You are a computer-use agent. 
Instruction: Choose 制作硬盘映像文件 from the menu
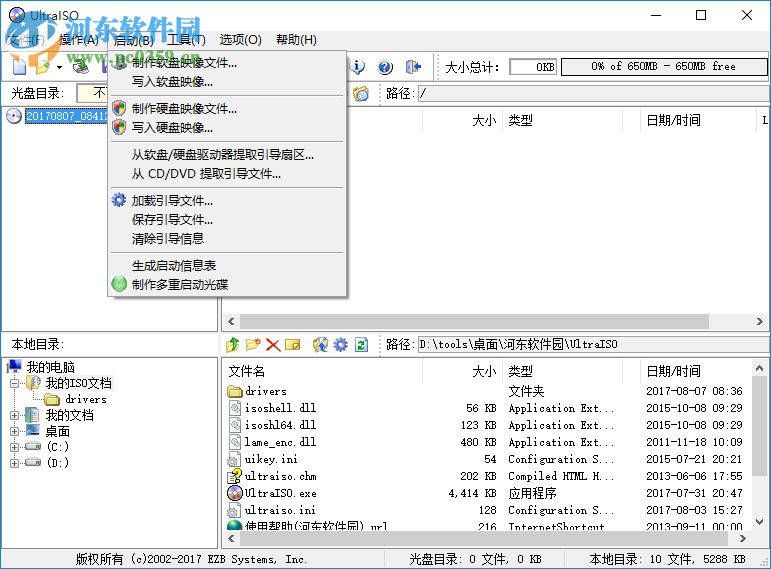tap(227, 109)
